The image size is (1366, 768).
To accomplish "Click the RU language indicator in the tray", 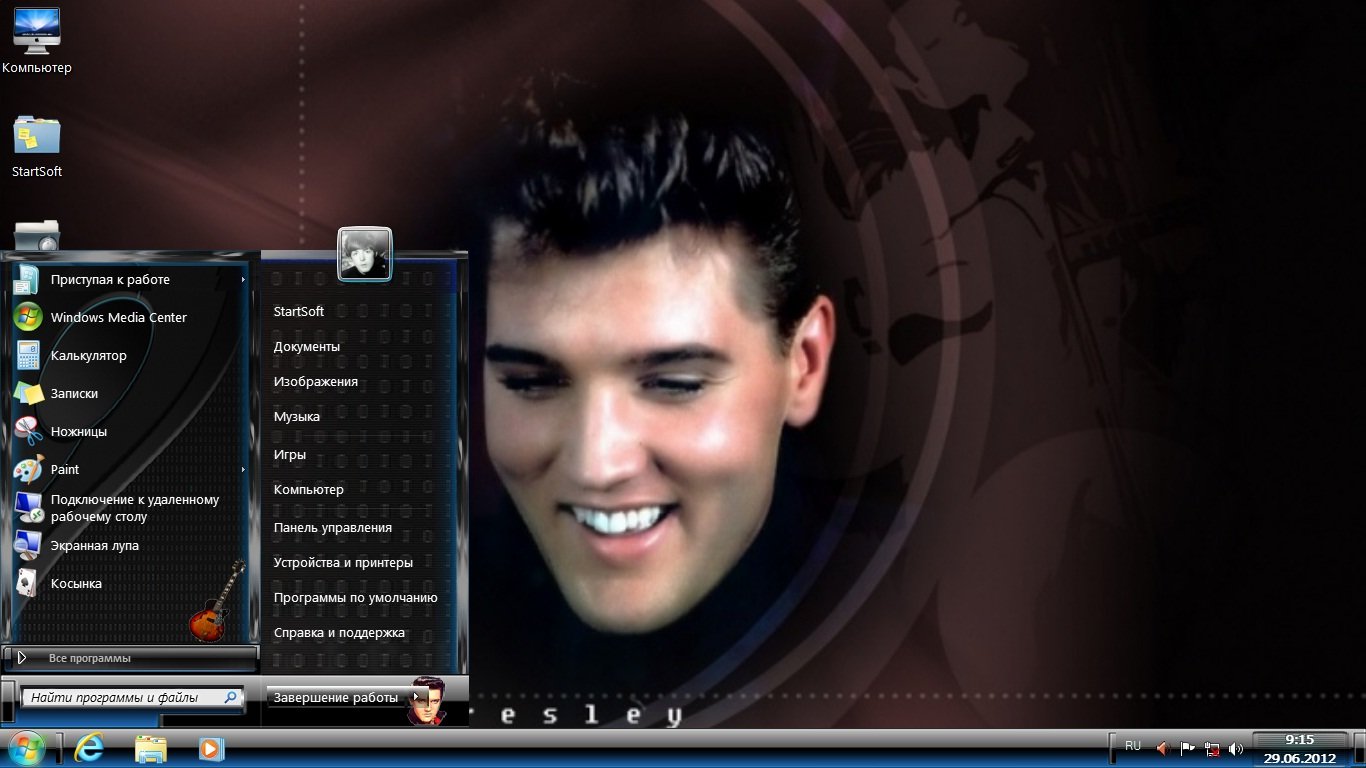I will point(1132,746).
